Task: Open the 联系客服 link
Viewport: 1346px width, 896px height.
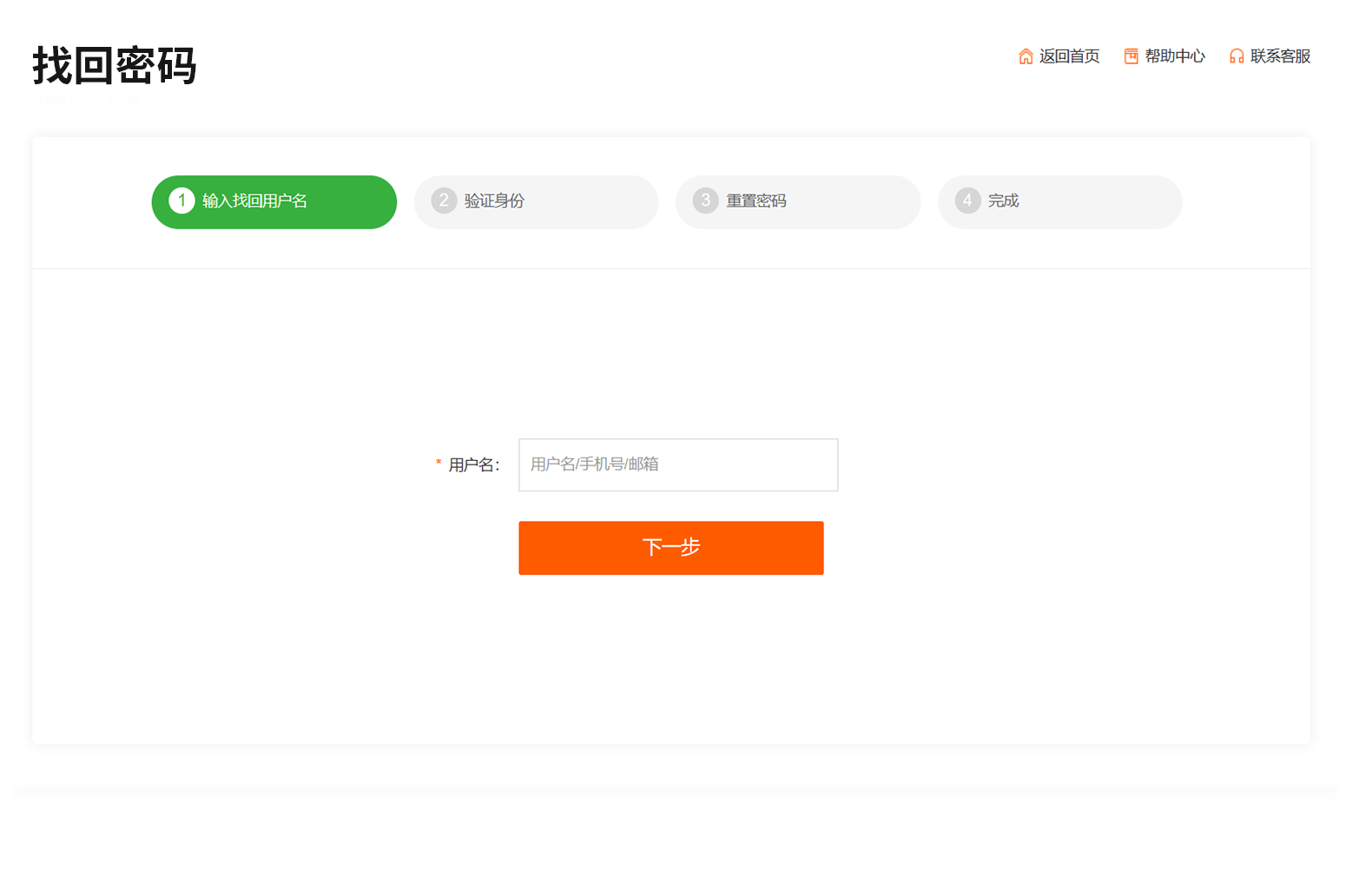Action: tap(1280, 56)
